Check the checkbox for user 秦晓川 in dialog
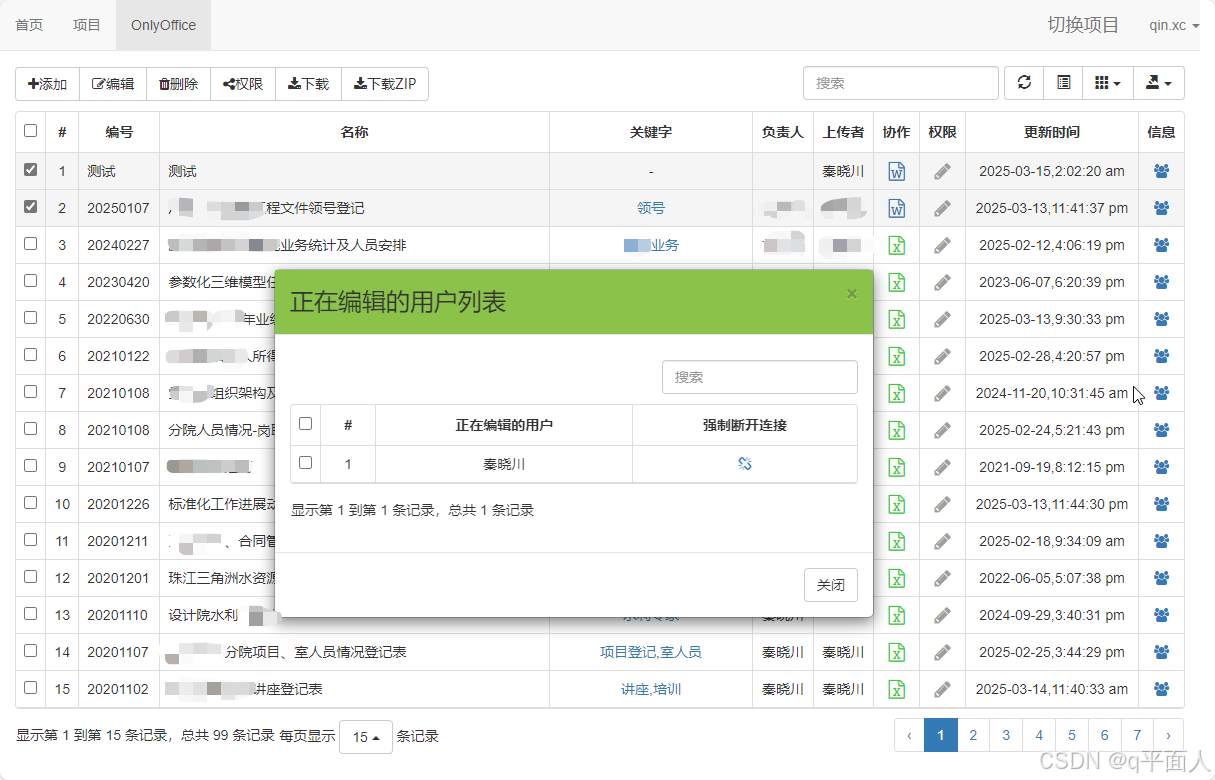Viewport: 1215px width, 780px height. coord(306,463)
